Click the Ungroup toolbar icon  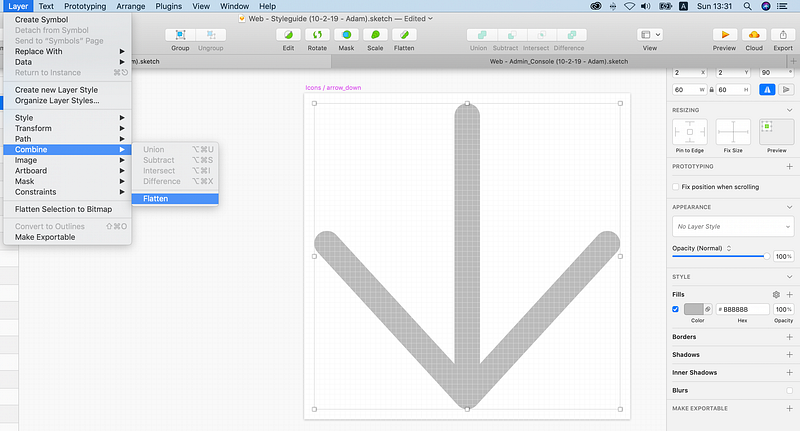point(211,35)
